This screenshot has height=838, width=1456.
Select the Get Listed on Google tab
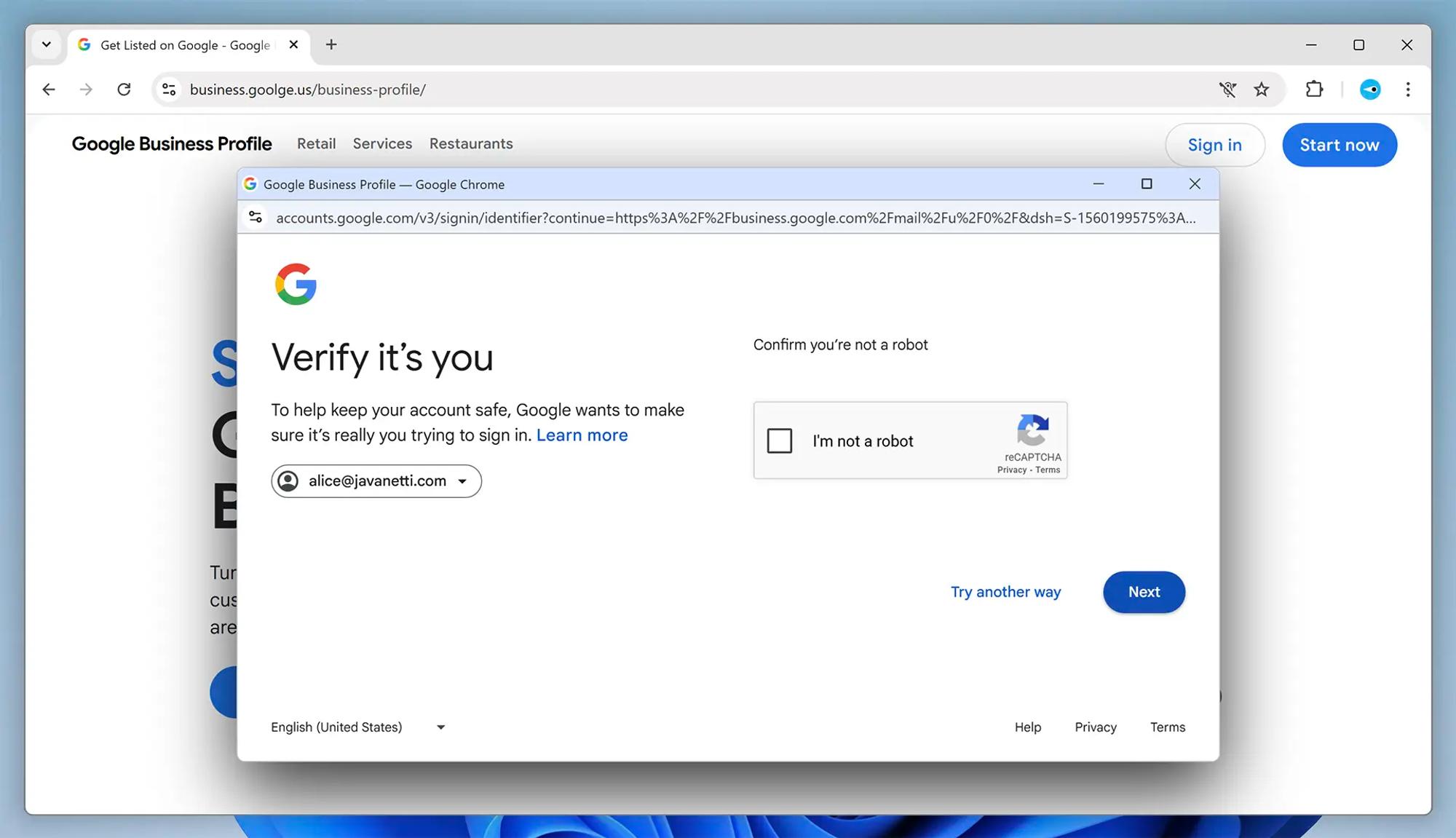click(189, 45)
